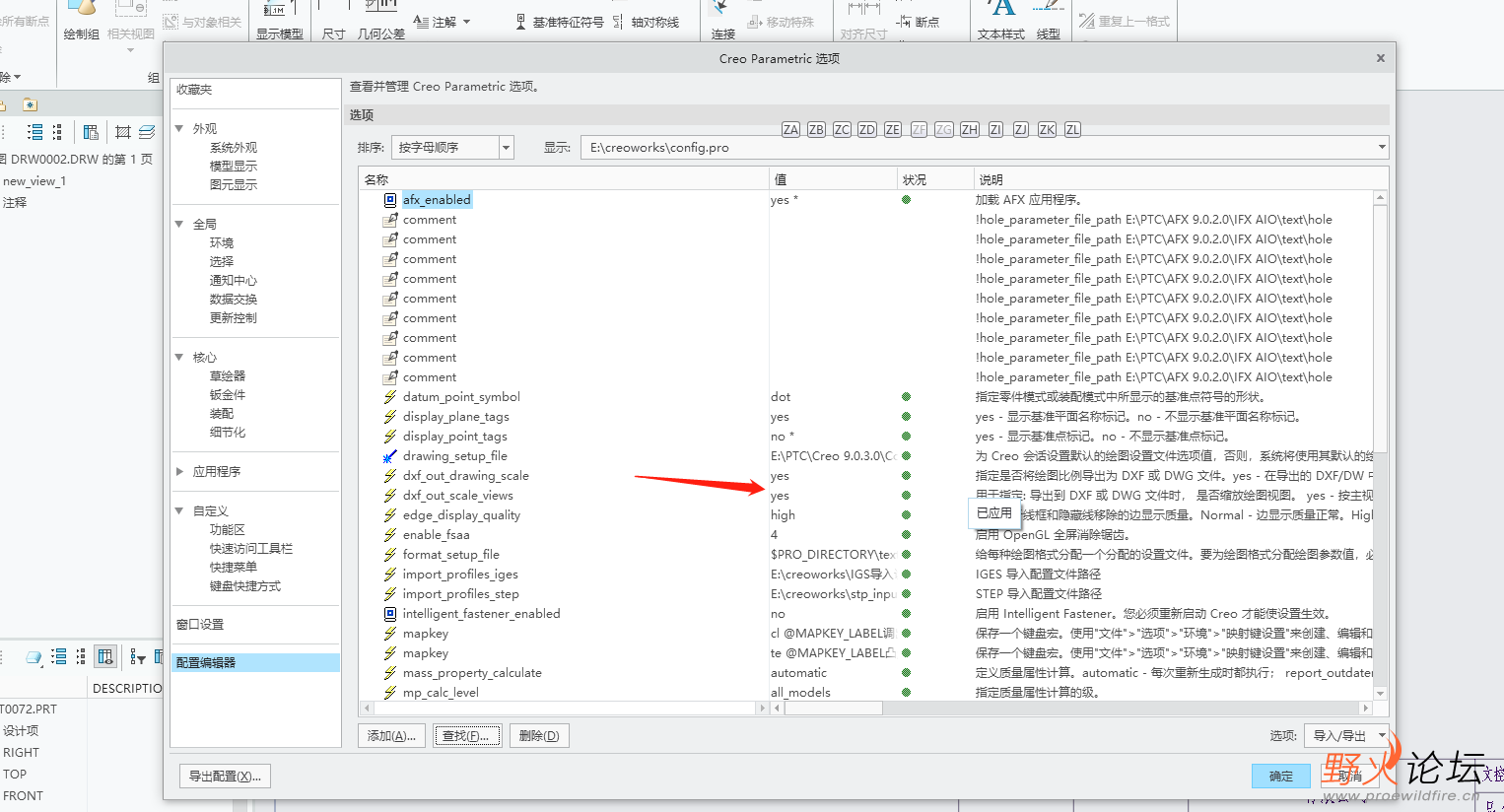The image size is (1504, 812).
Task: Click the tree settings icon beside expand-tree icon
Action: 57,131
